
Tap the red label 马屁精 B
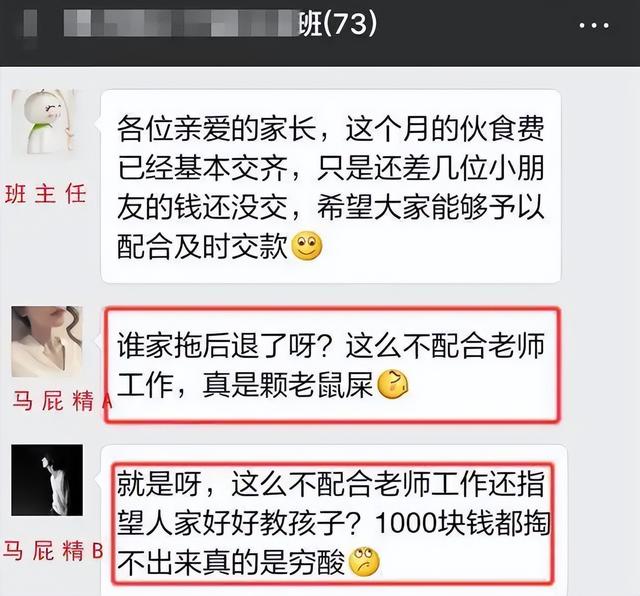point(53,550)
